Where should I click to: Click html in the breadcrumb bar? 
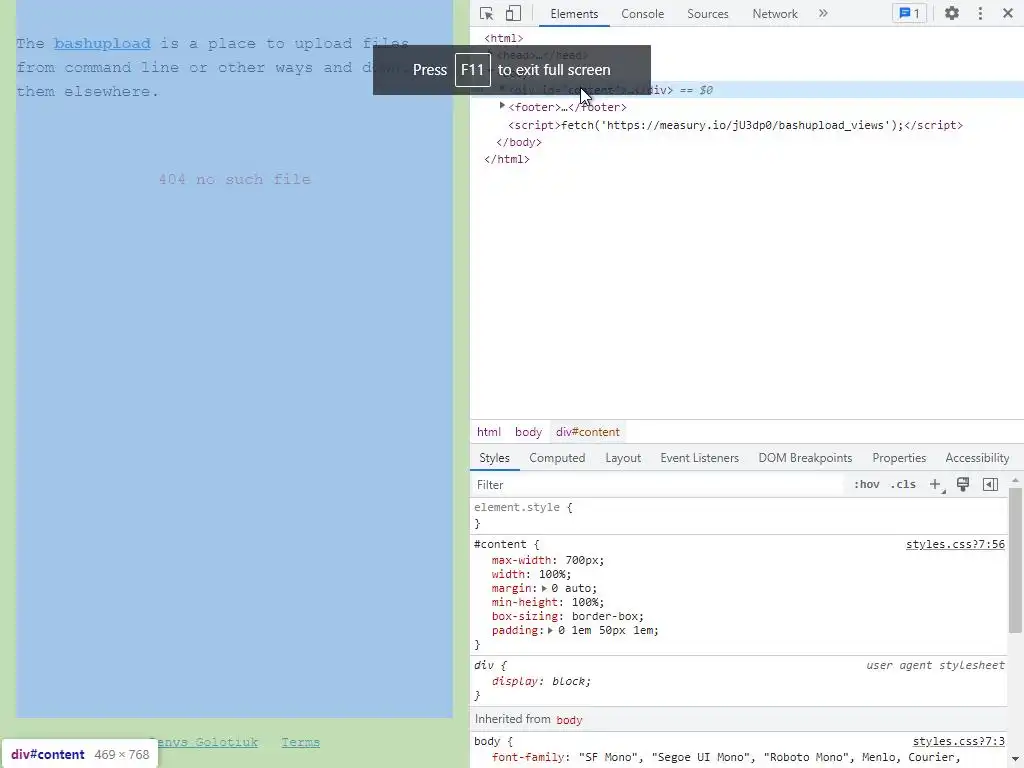488,432
